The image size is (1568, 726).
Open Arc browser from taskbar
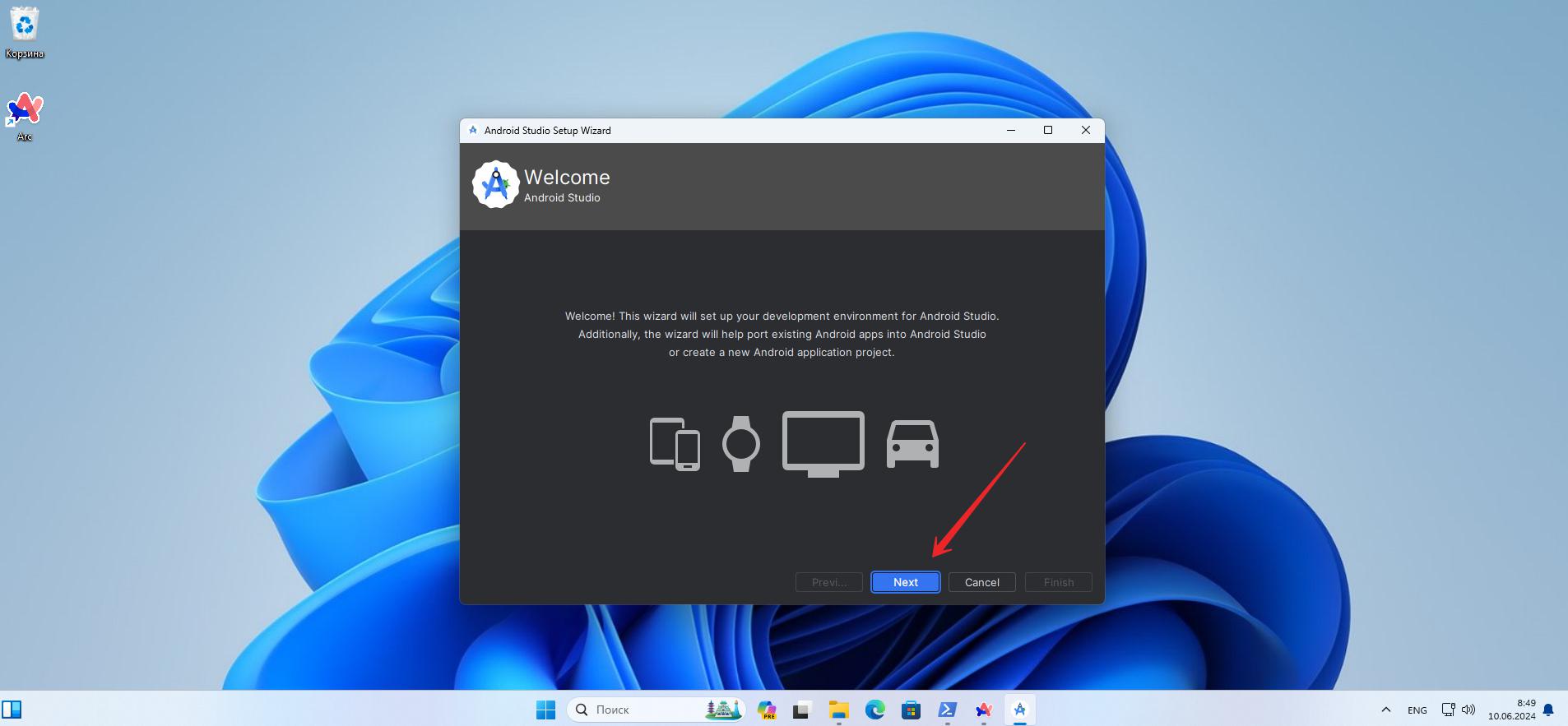click(983, 710)
